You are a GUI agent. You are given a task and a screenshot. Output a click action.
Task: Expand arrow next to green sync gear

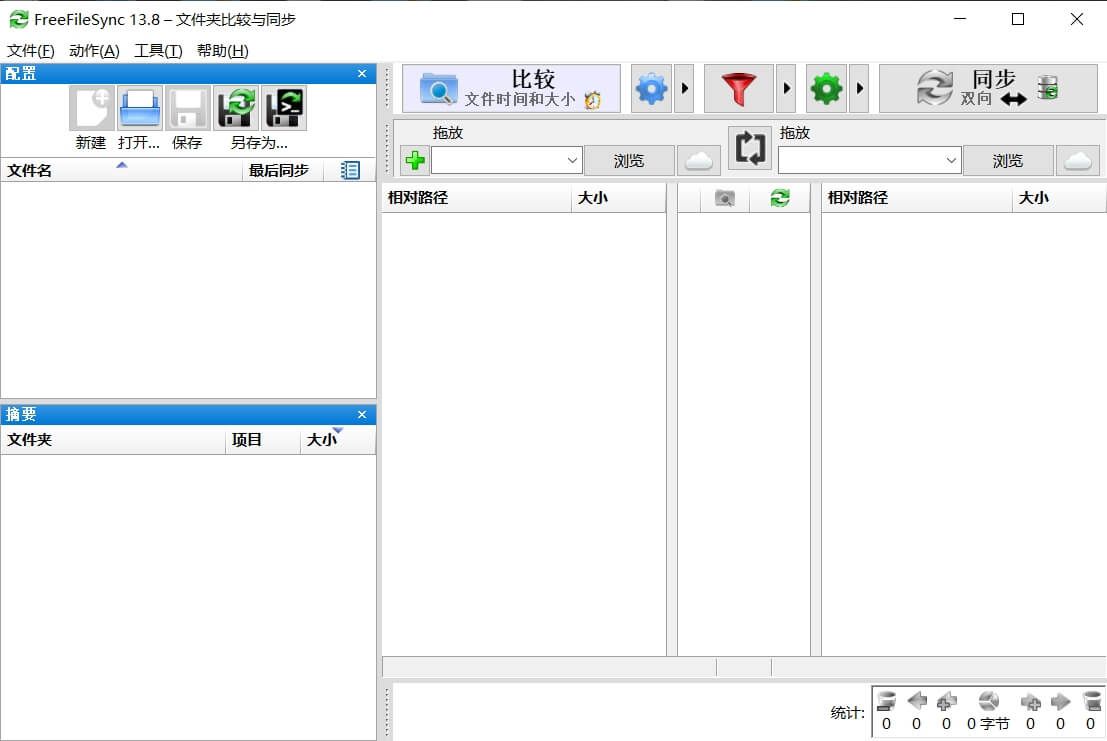(858, 89)
